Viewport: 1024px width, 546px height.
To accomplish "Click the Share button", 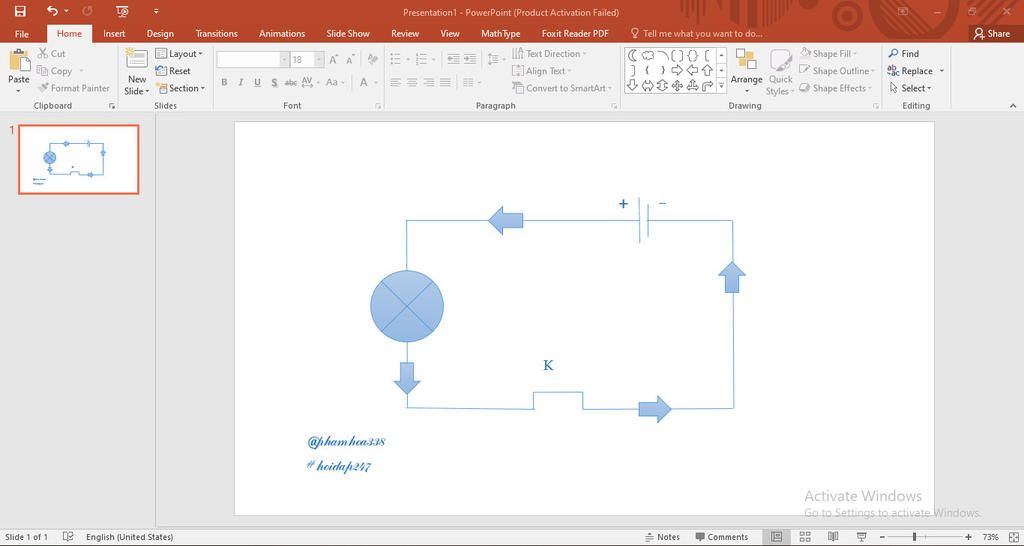I will pyautogui.click(x=992, y=33).
